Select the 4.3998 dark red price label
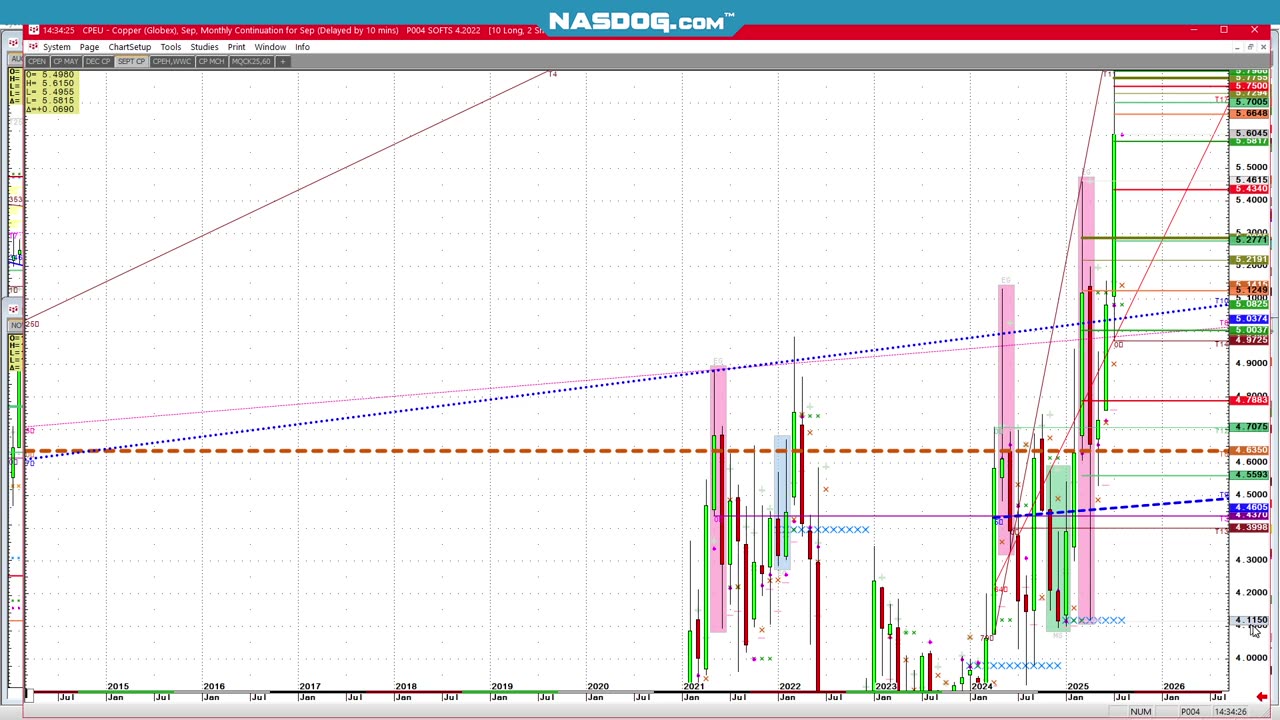Screen dimensions: 1280x720 (x=1250, y=528)
